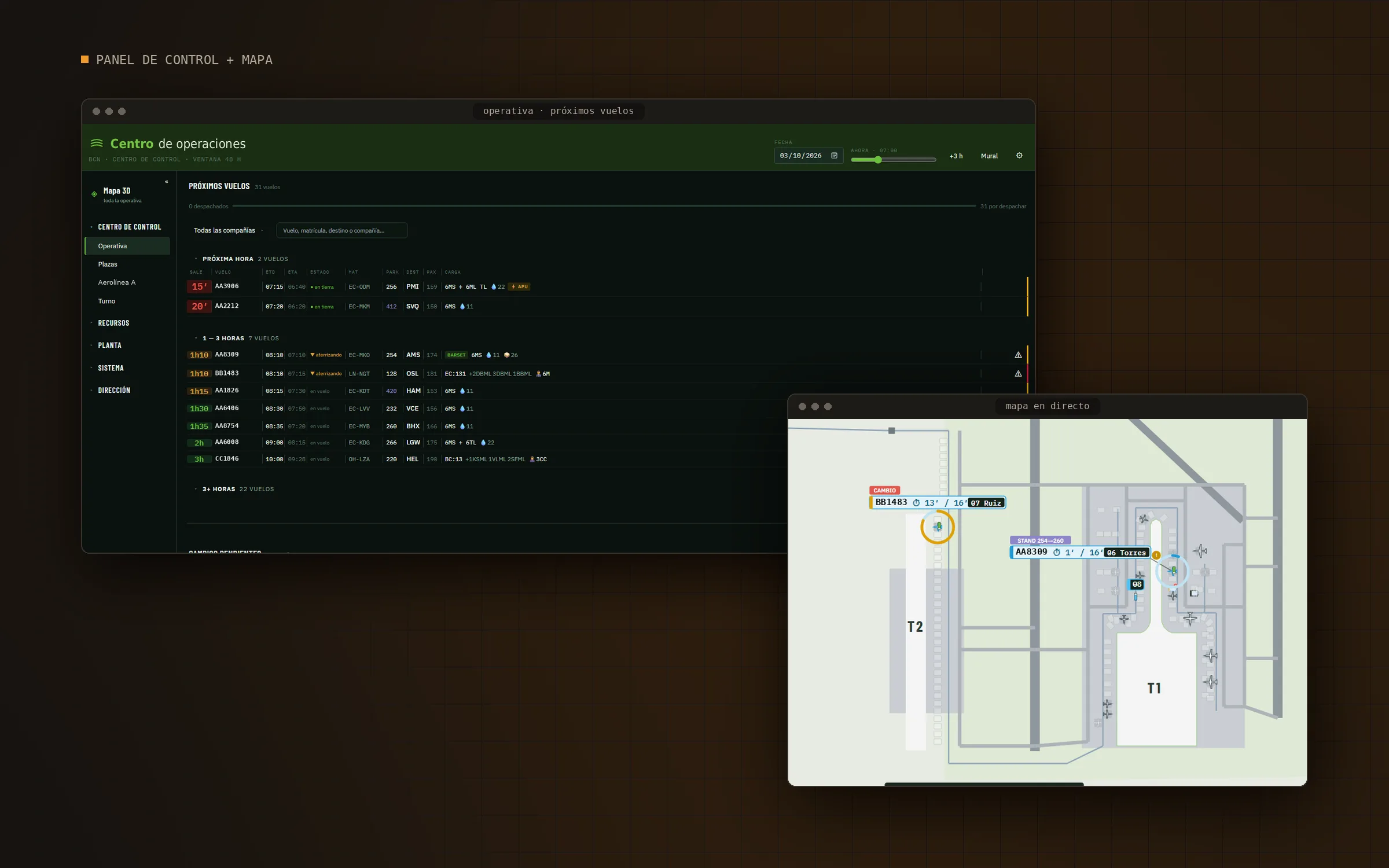Image resolution: width=1389 pixels, height=868 pixels.
Task: Click the timer icon in BB1483 map label
Action: click(x=916, y=503)
